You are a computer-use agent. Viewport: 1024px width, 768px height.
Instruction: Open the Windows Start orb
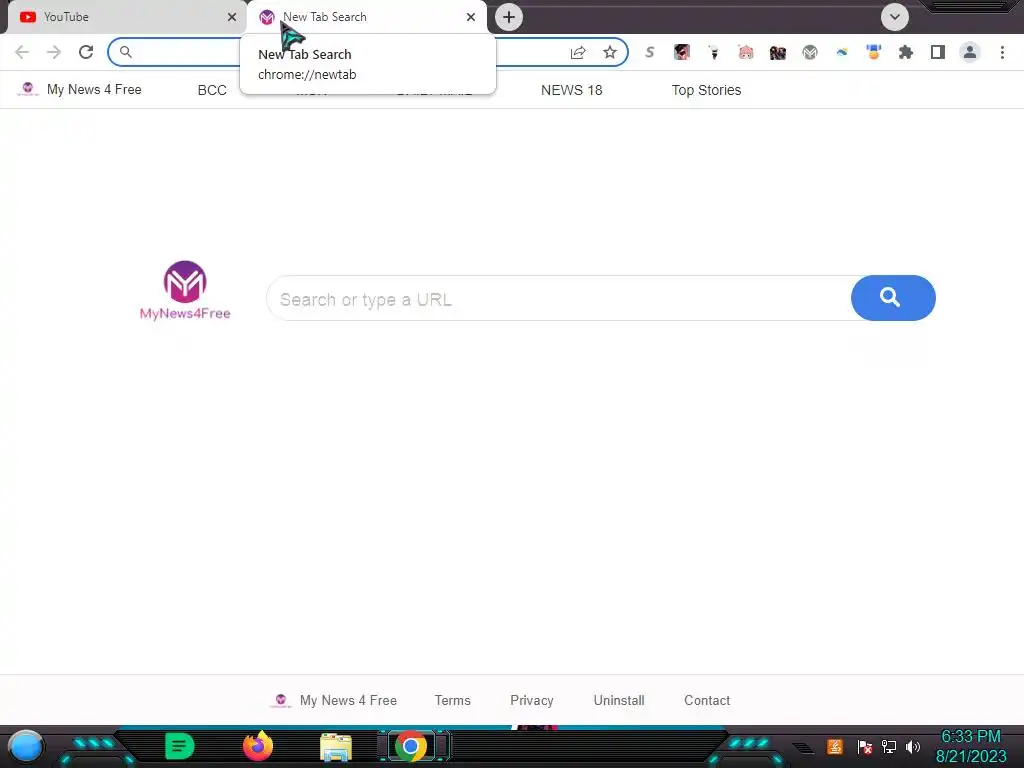[x=26, y=747]
